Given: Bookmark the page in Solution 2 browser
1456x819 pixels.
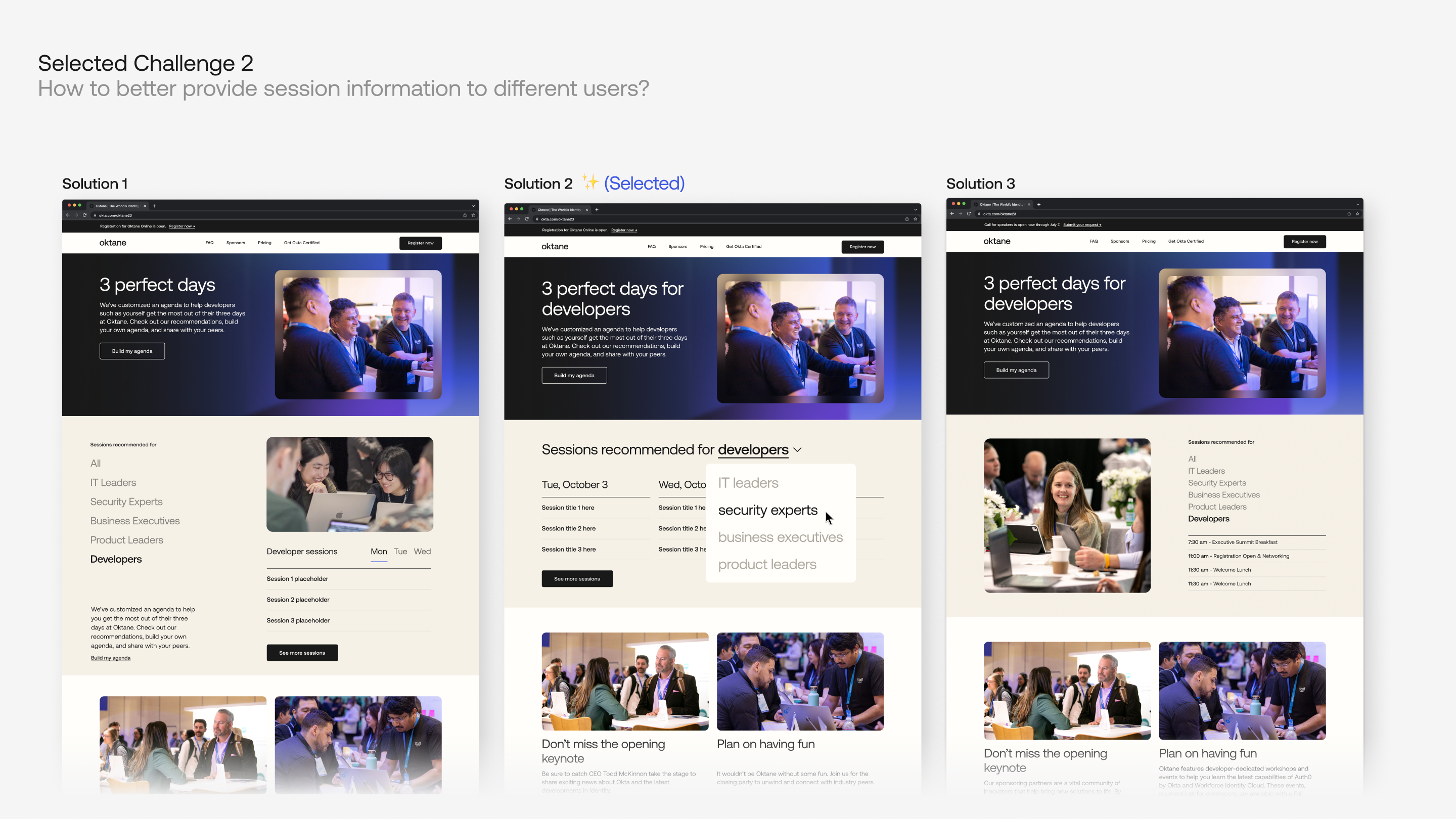Looking at the screenshot, I should tap(915, 219).
